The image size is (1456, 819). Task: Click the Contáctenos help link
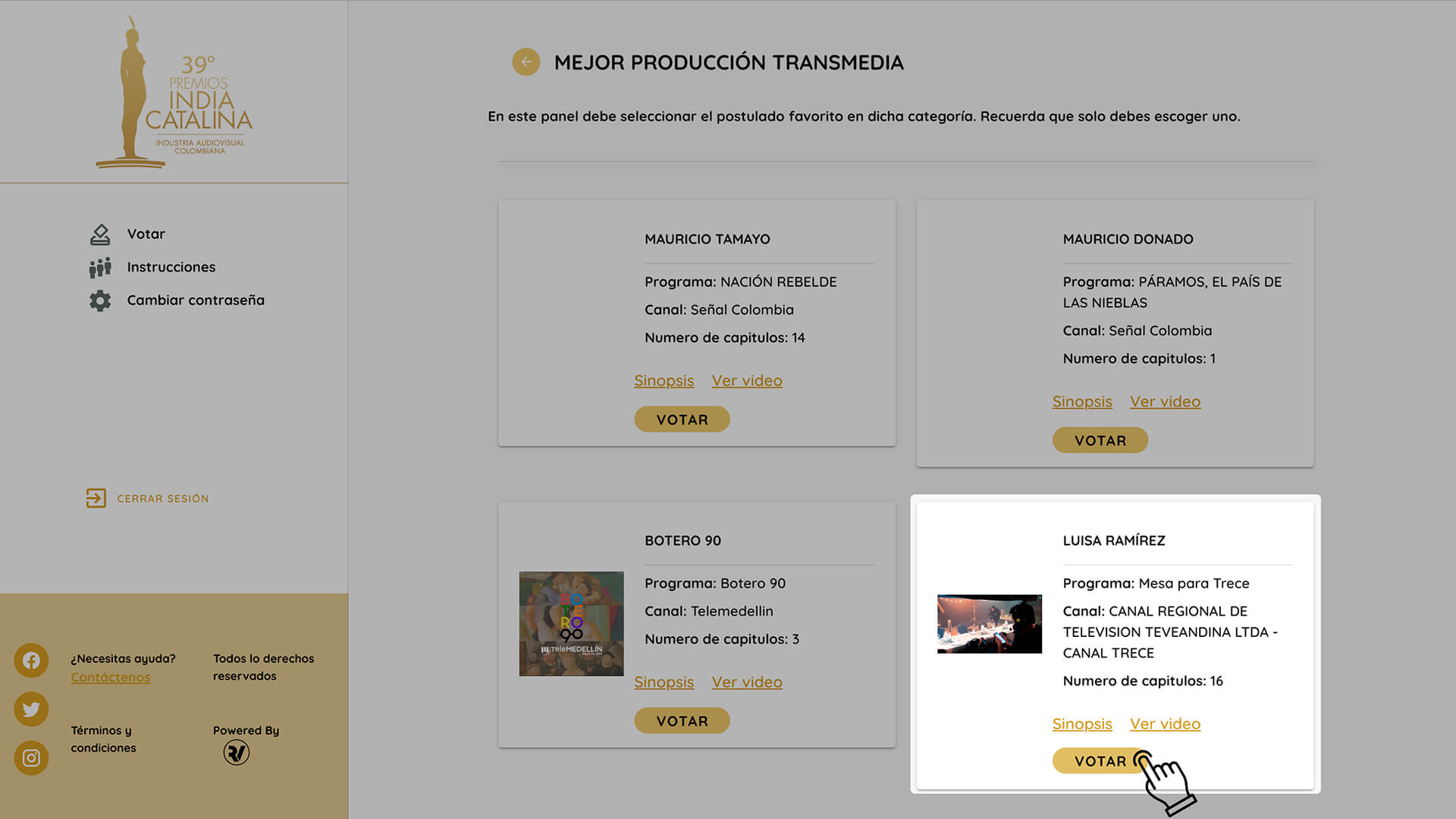[x=111, y=677]
